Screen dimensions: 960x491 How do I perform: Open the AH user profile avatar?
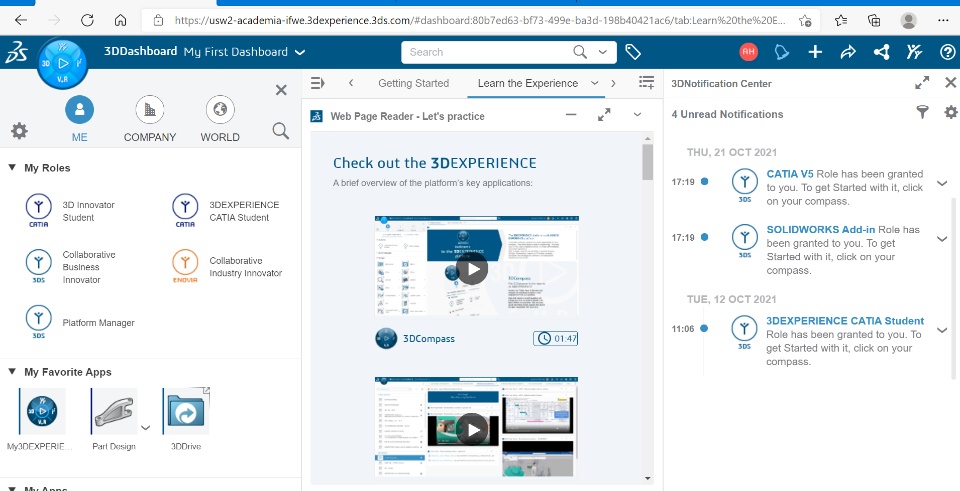pyautogui.click(x=748, y=52)
